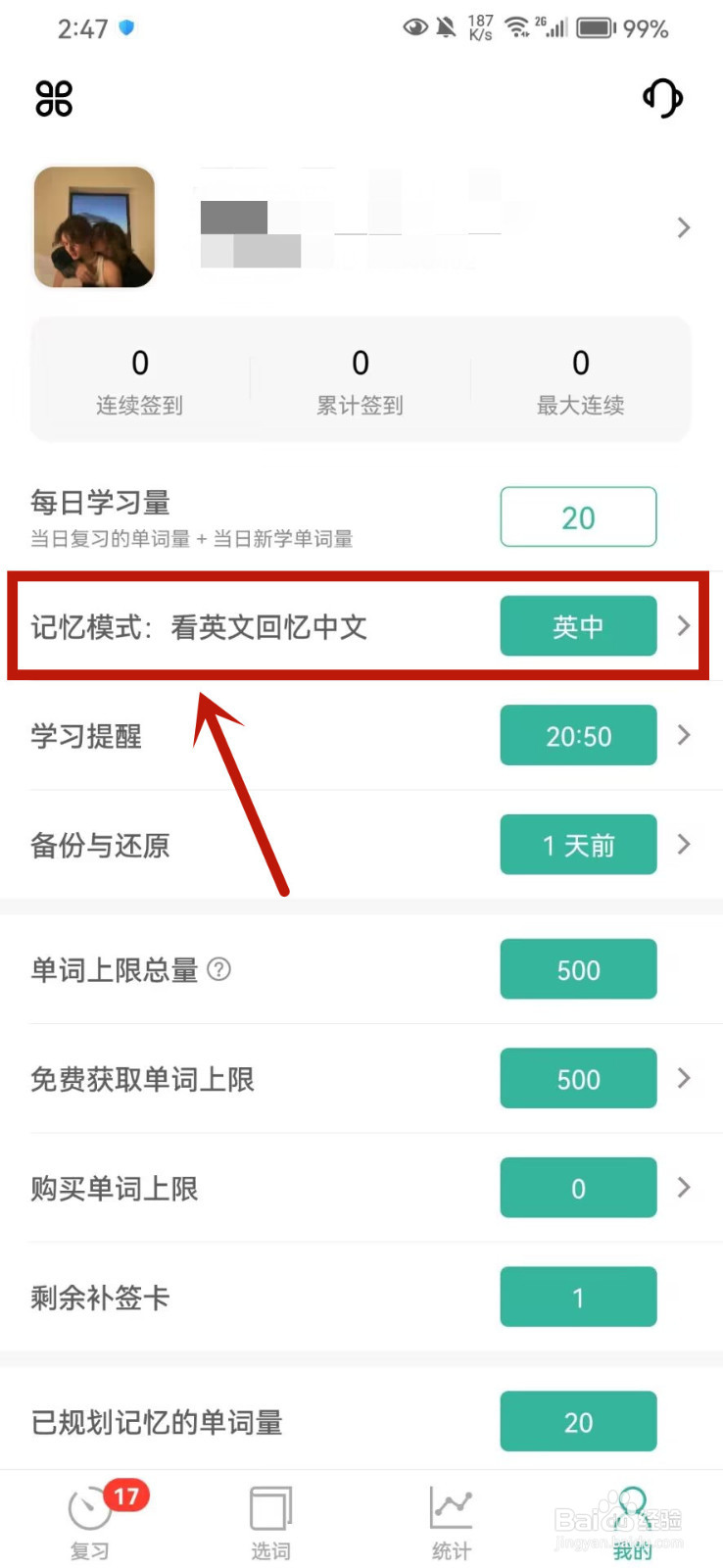
Task: Open the 免费获取单词上限 row arrow
Action: pos(684,1078)
